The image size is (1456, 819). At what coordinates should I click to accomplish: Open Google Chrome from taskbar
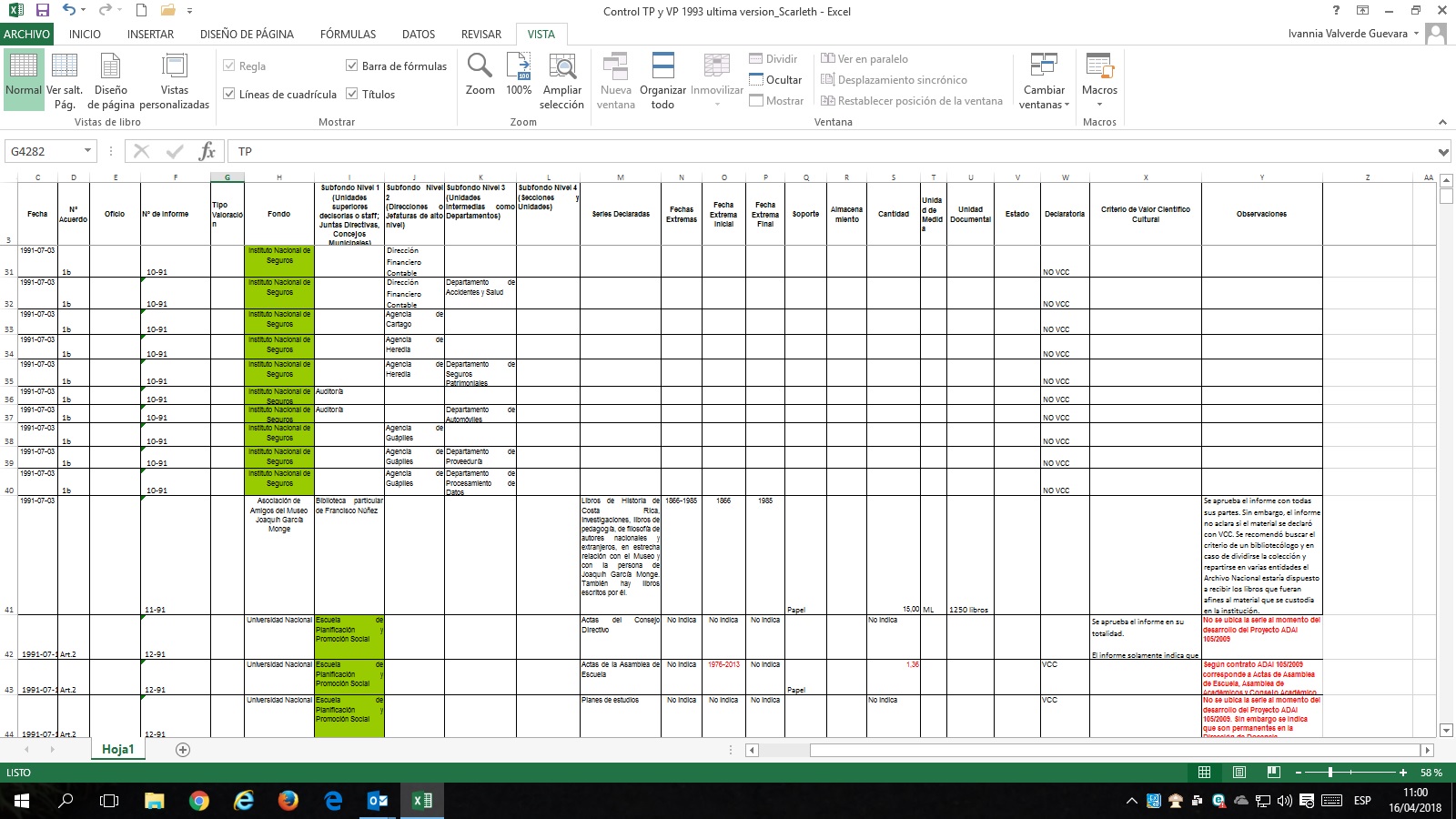198,801
